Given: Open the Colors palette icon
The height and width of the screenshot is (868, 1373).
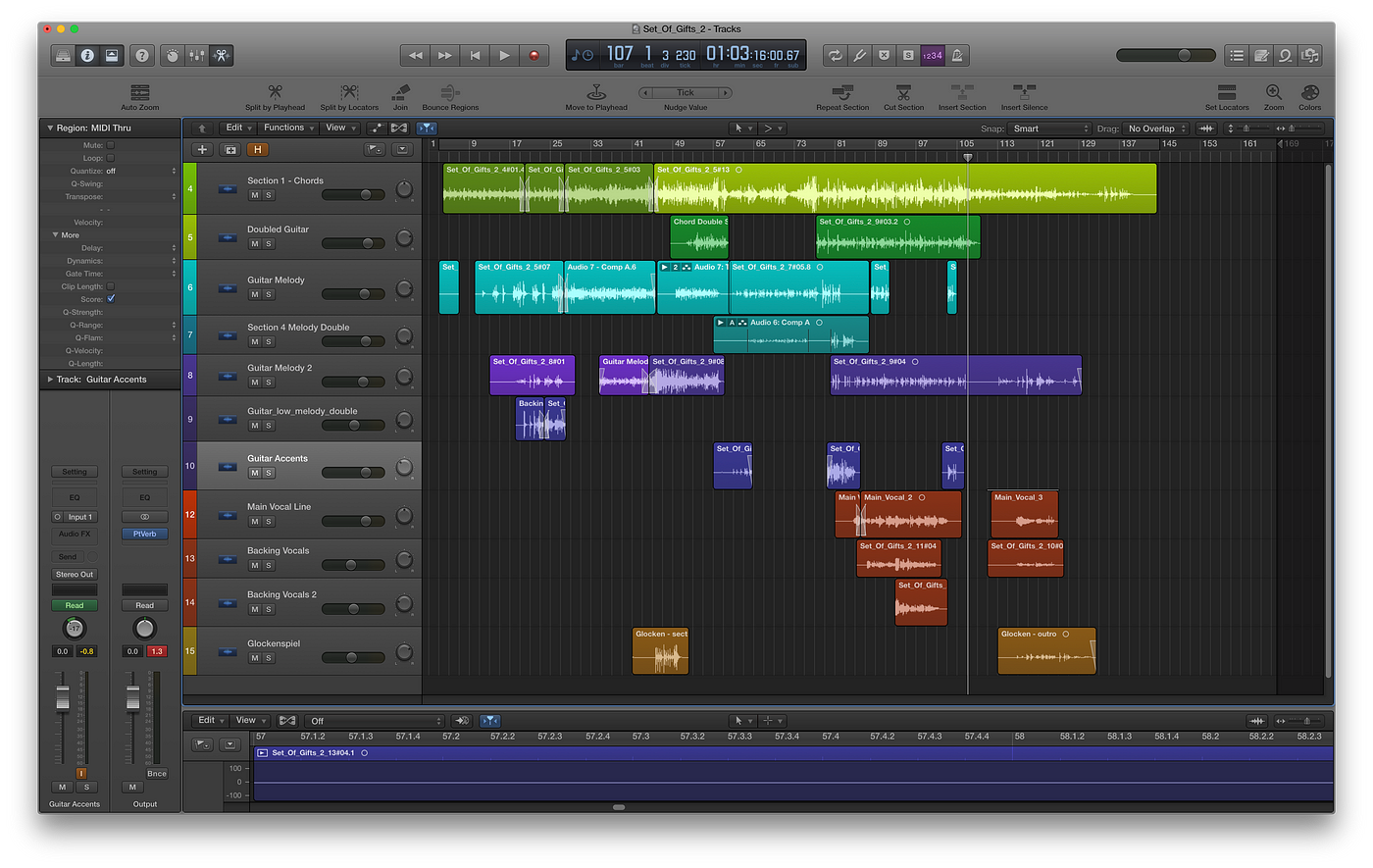Looking at the screenshot, I should [1310, 92].
